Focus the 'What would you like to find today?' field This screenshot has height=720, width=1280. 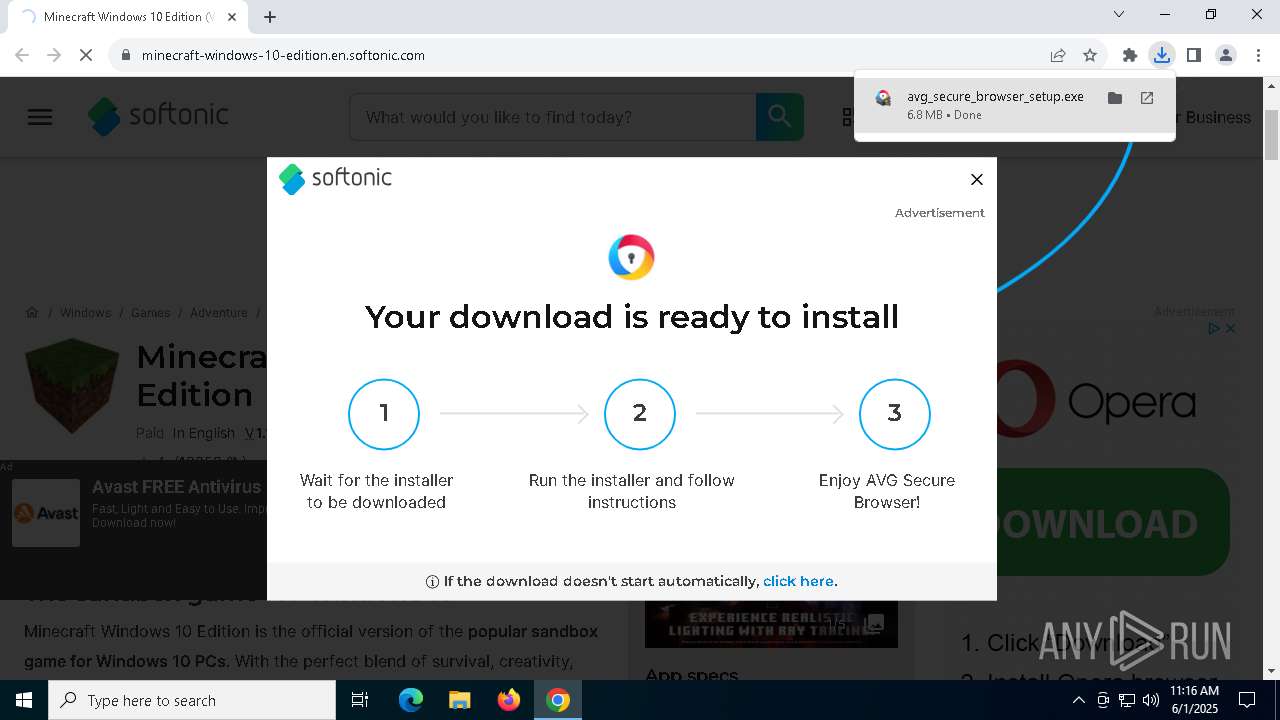(553, 117)
